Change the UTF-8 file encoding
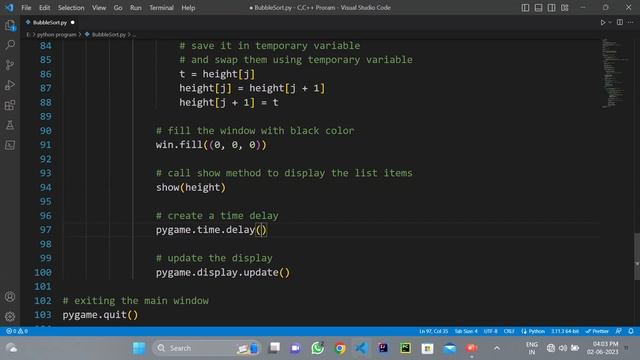Image resolution: width=640 pixels, height=360 pixels. [x=491, y=331]
